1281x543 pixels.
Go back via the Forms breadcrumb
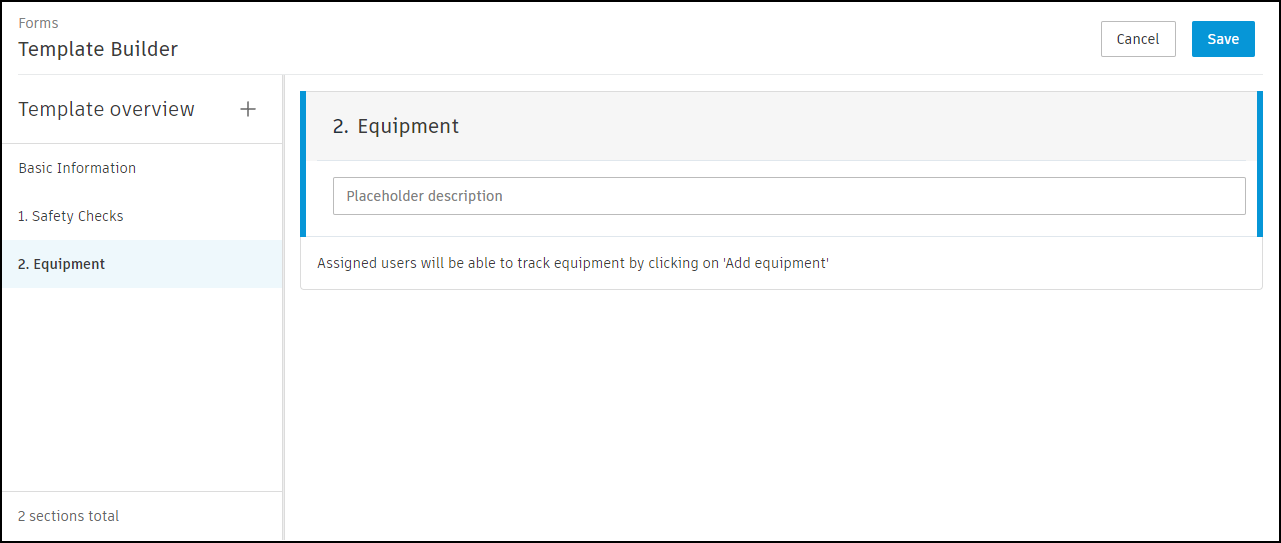[x=38, y=23]
